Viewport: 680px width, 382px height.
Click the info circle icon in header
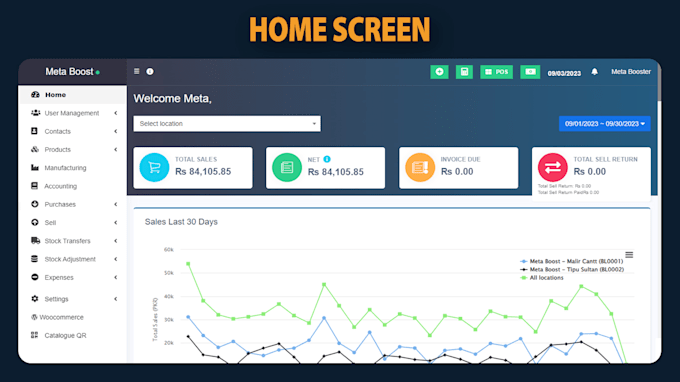point(150,72)
